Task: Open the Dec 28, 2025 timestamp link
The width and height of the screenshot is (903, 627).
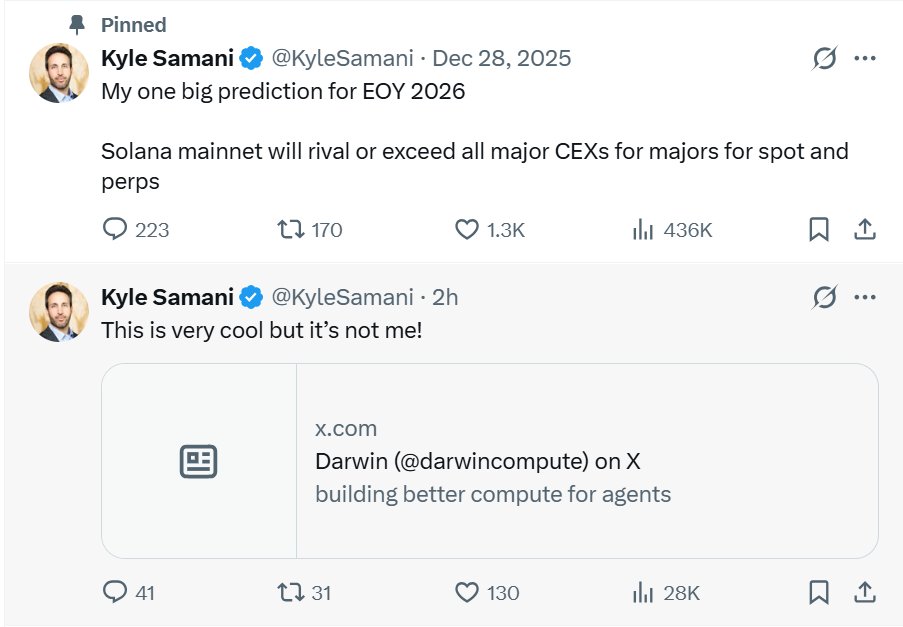Action: [x=502, y=58]
